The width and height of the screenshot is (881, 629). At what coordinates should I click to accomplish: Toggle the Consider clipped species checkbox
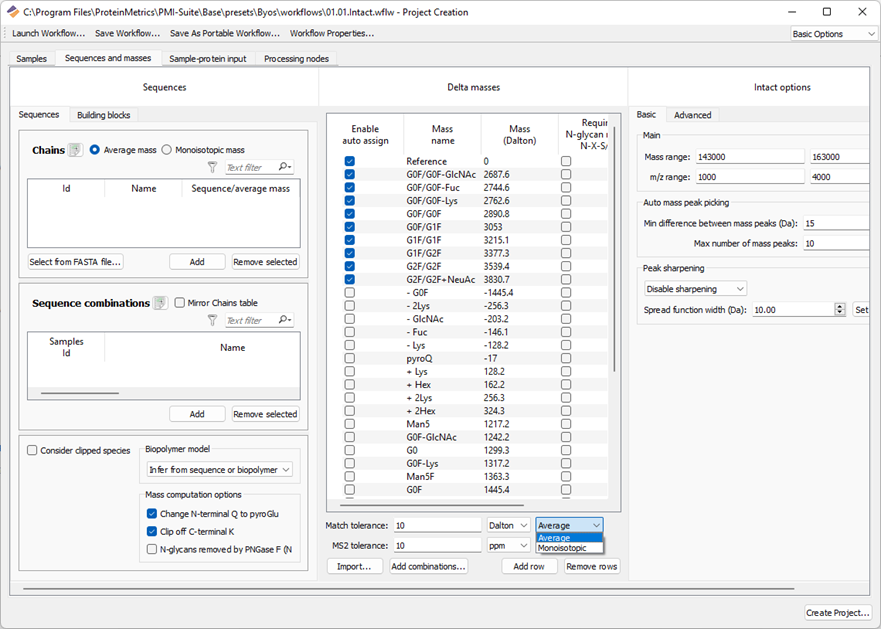(x=33, y=450)
